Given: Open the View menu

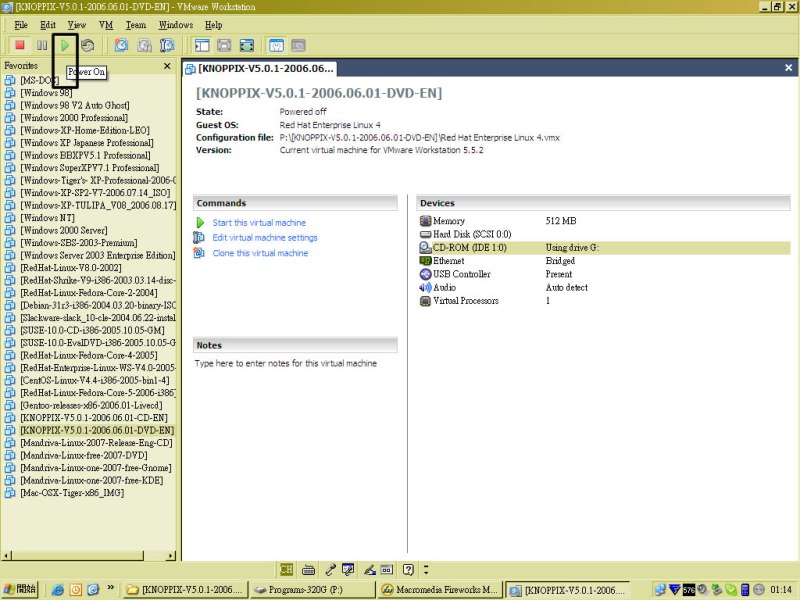Looking at the screenshot, I should [x=77, y=24].
